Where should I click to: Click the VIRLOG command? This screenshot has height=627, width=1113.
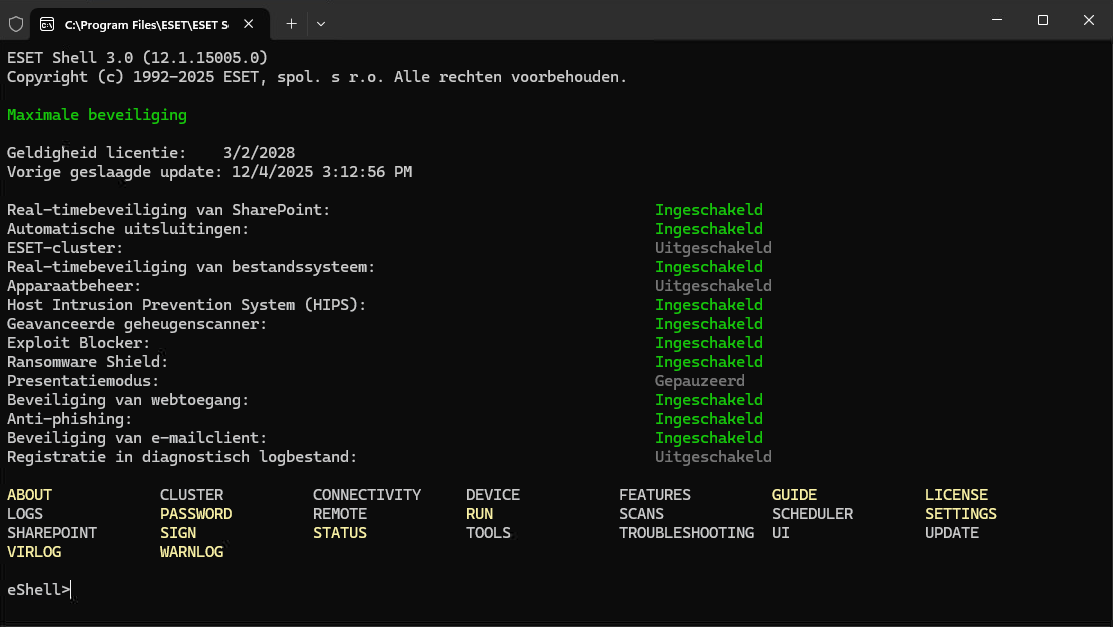(x=34, y=552)
